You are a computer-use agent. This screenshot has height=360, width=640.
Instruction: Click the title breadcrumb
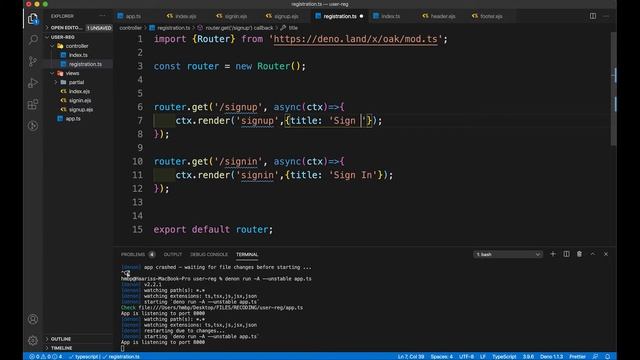(x=293, y=28)
